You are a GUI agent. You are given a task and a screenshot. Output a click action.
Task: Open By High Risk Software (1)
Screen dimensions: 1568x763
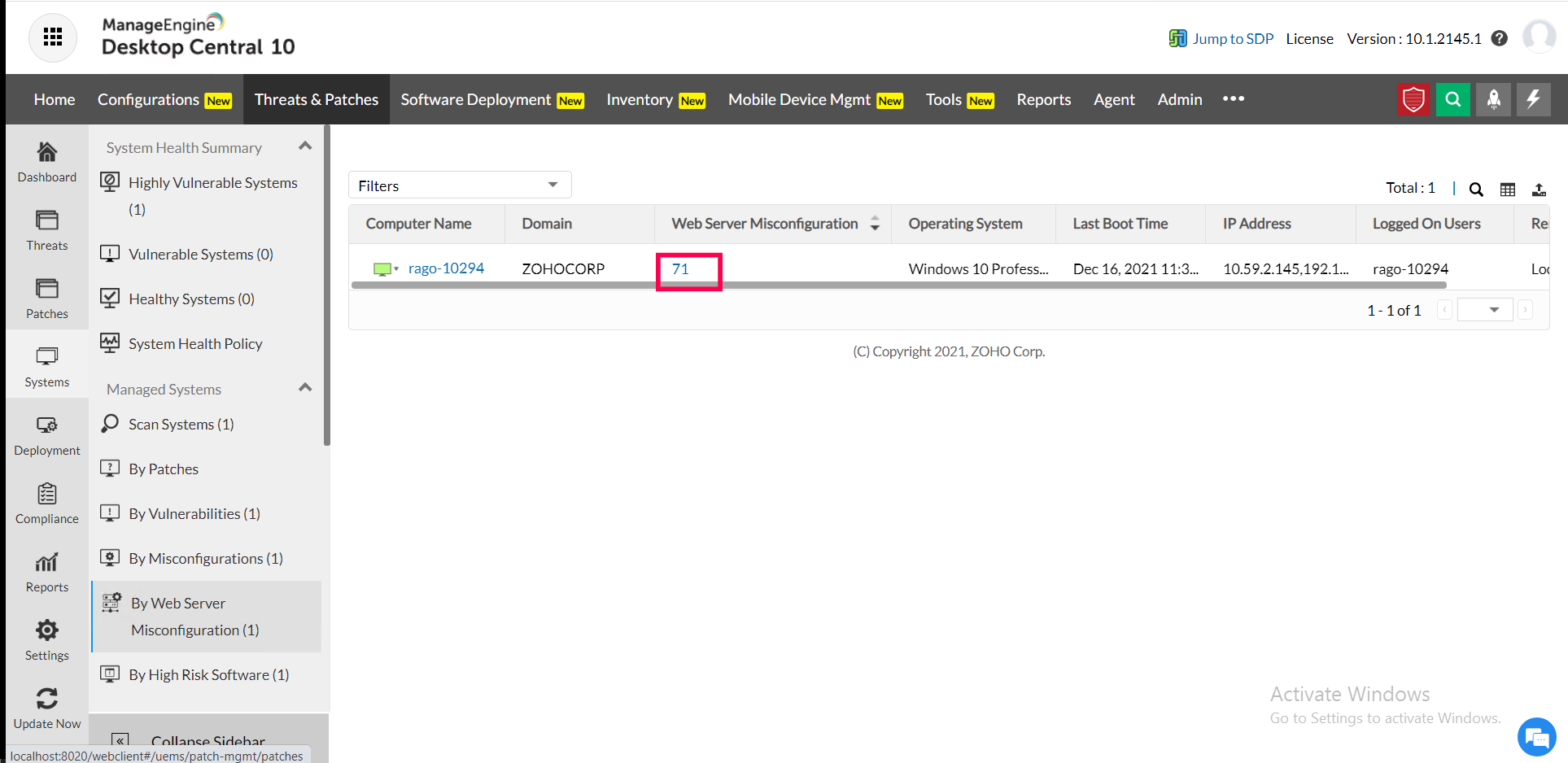[x=208, y=674]
